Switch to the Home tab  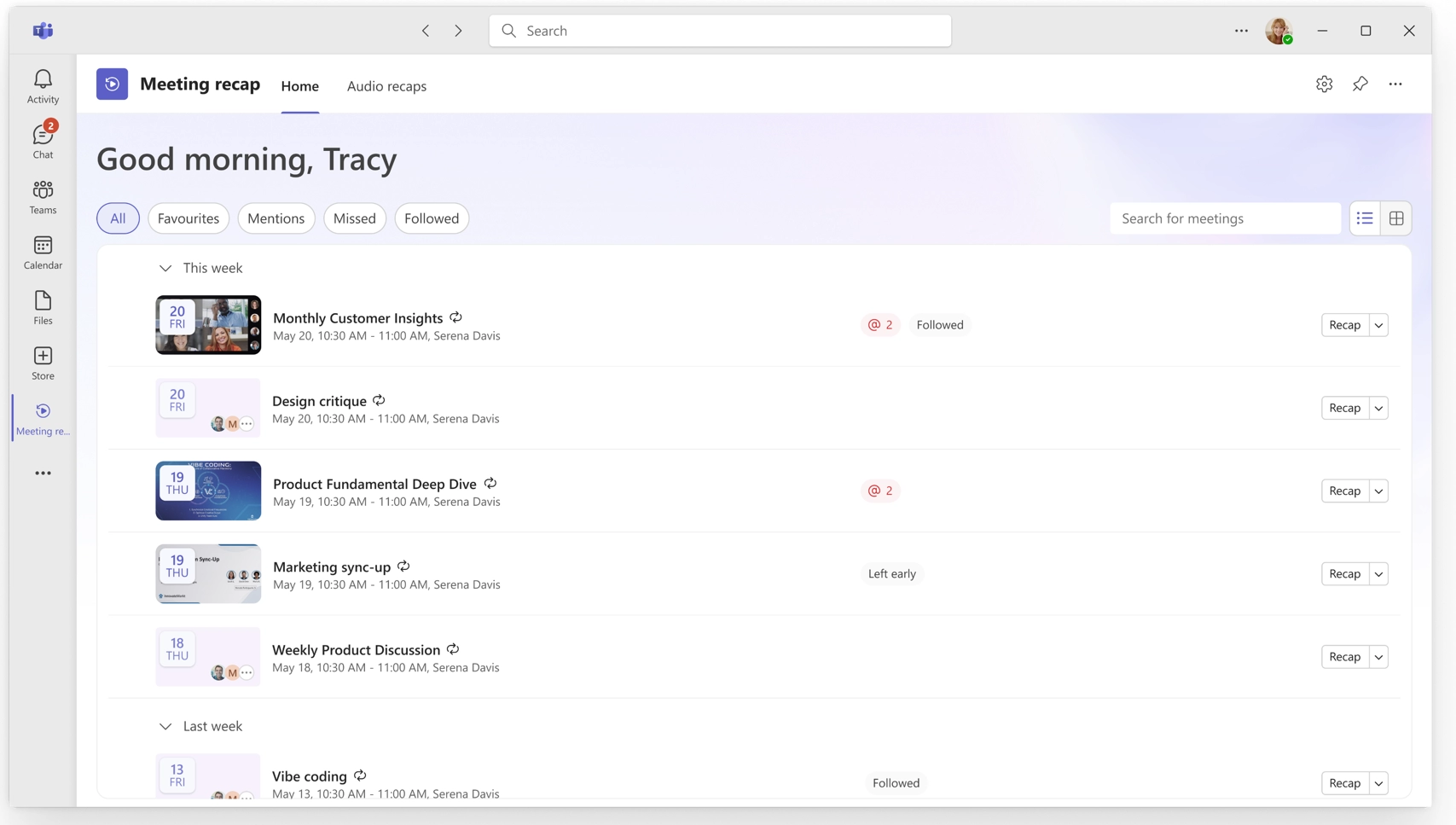click(300, 86)
